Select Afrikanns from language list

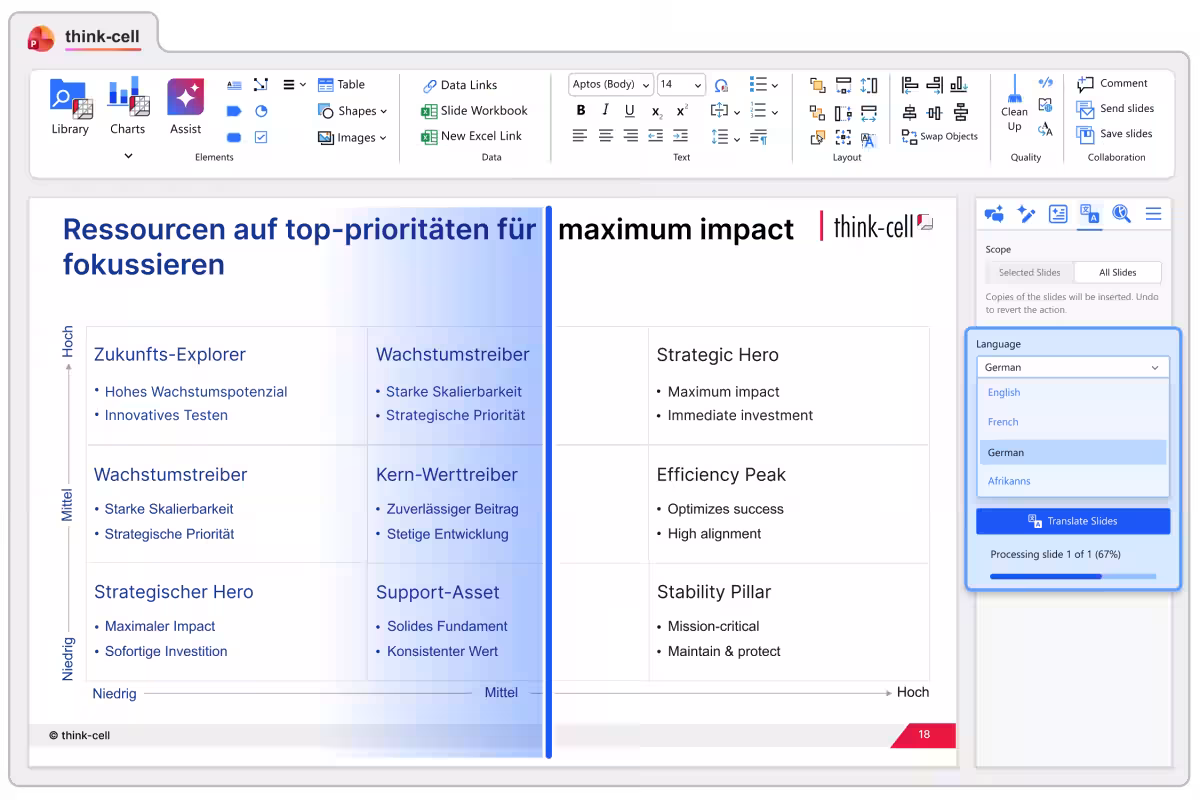tap(1073, 481)
